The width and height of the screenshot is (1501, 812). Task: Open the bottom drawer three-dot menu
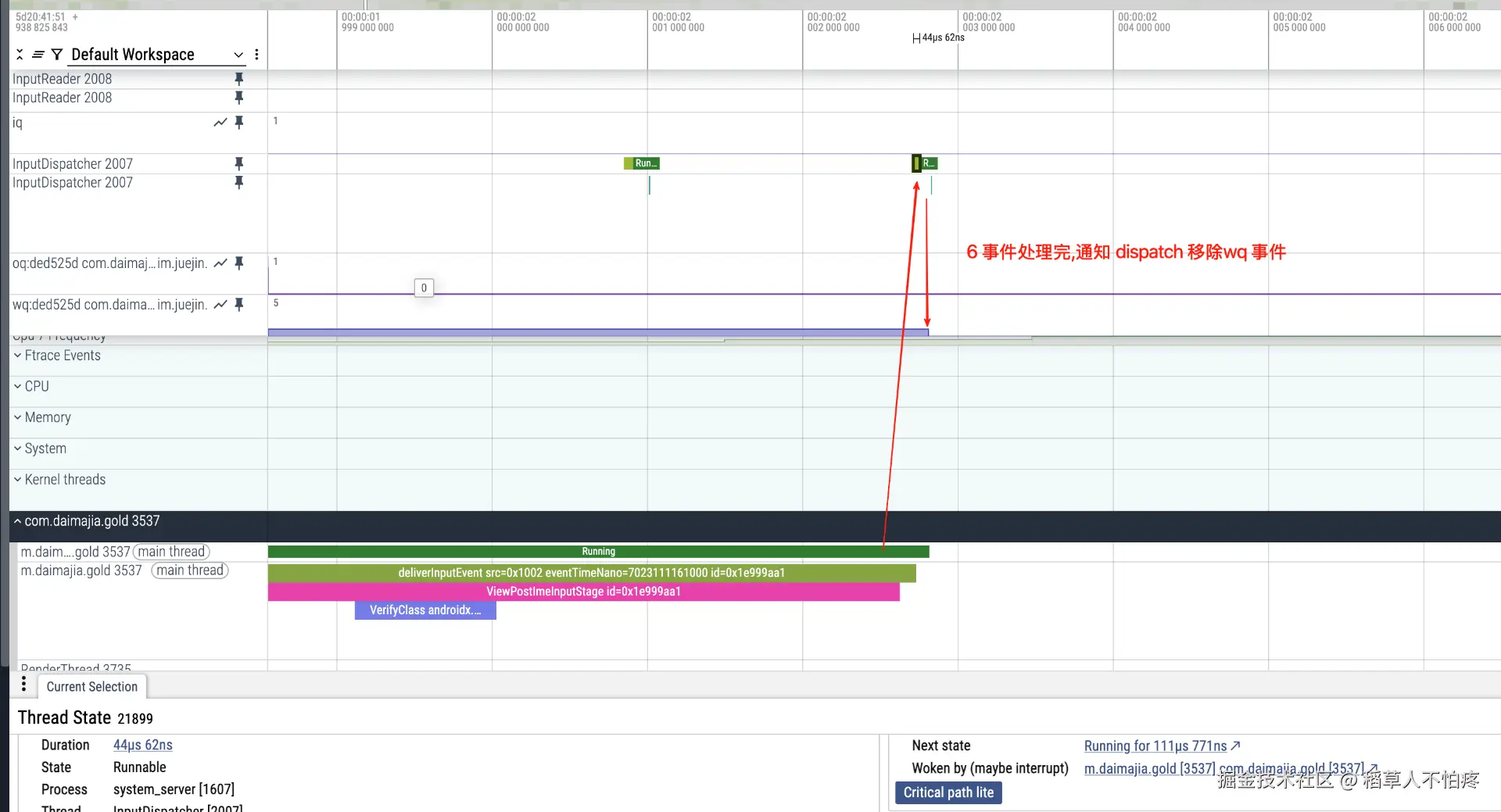23,685
